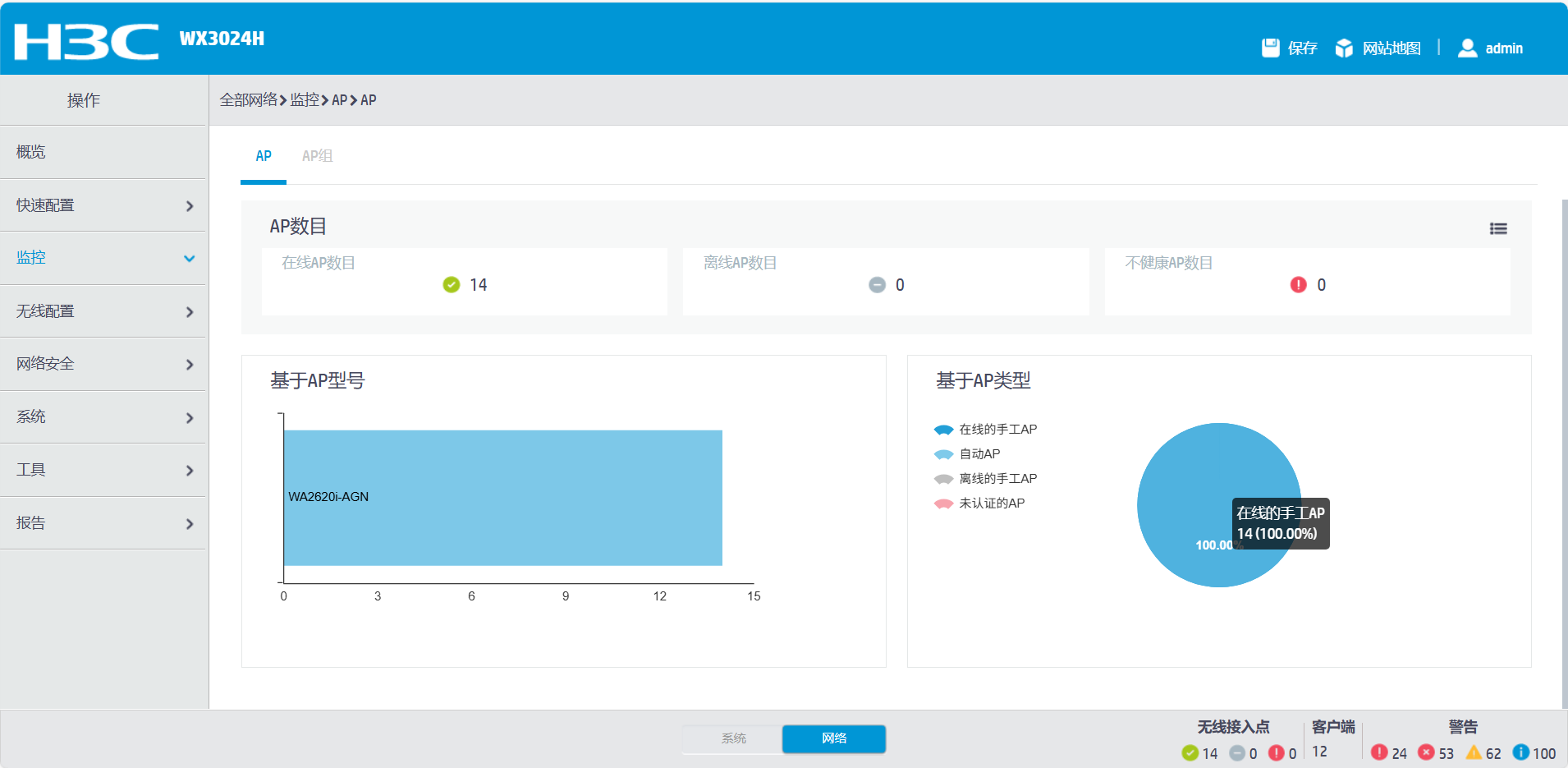Viewport: 1568px width, 768px height.
Task: Click the green online AP count icon
Action: [x=452, y=284]
